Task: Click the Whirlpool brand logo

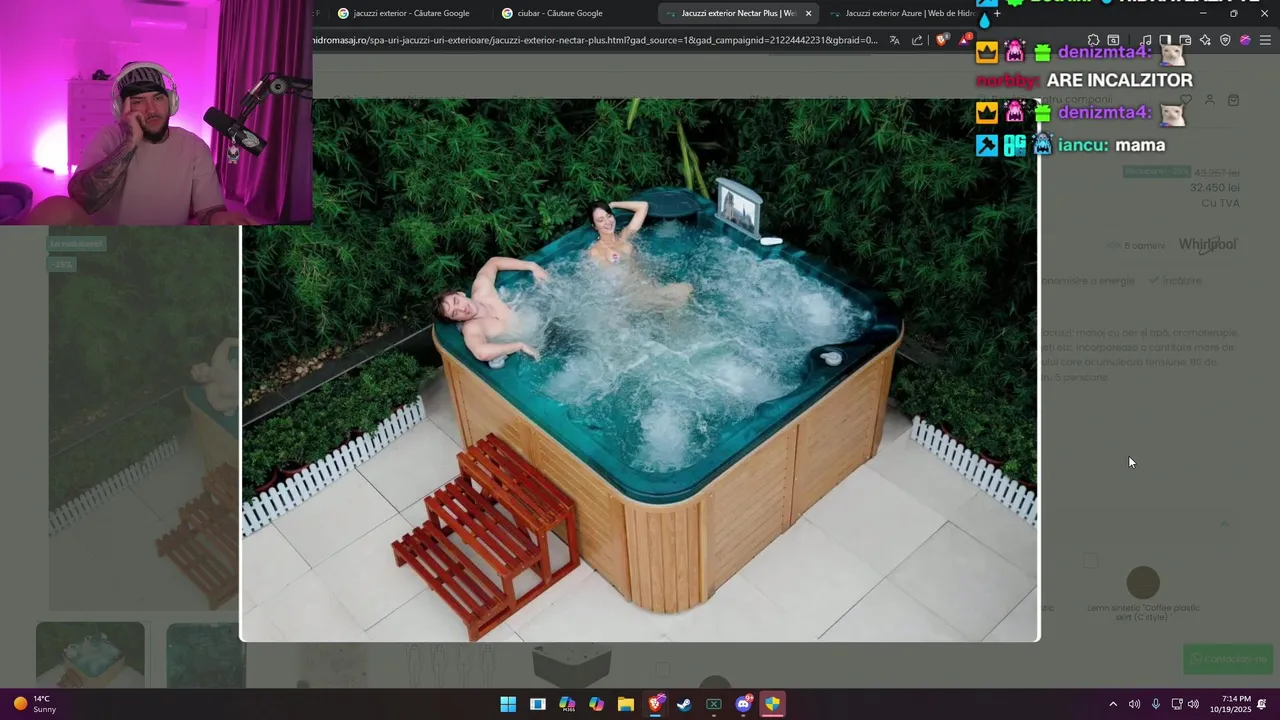Action: [x=1208, y=245]
